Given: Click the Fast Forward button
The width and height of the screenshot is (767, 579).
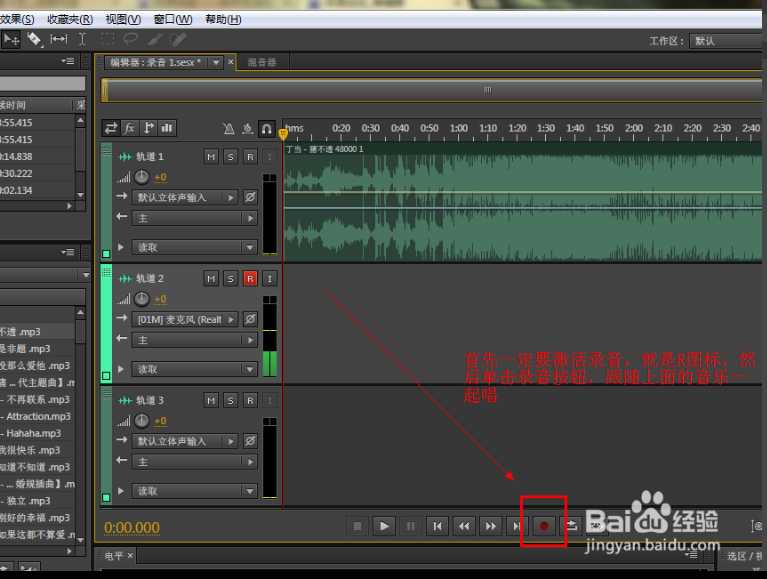Looking at the screenshot, I should 490,526.
